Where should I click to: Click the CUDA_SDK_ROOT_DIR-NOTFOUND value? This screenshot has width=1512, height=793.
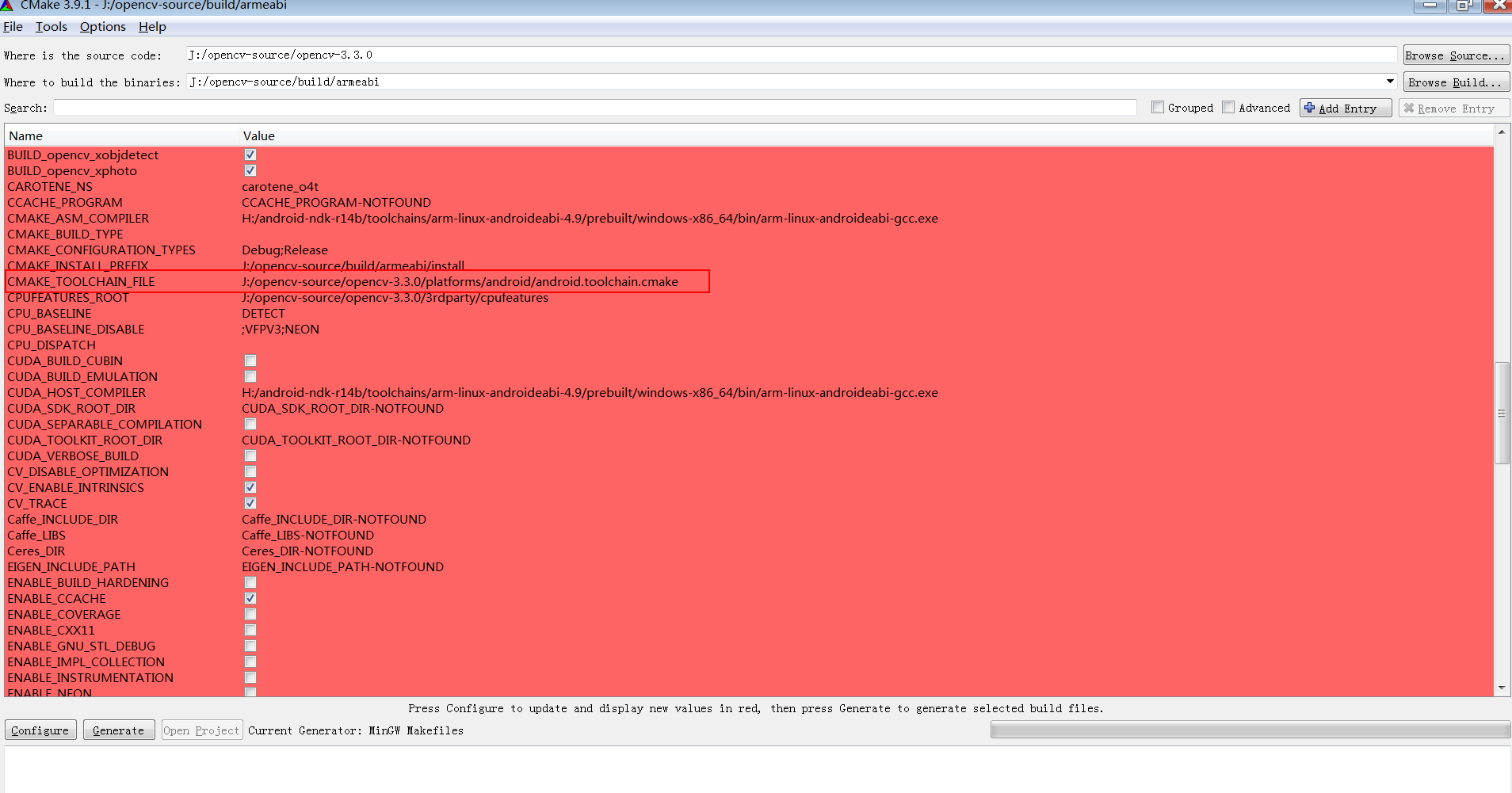coord(342,408)
